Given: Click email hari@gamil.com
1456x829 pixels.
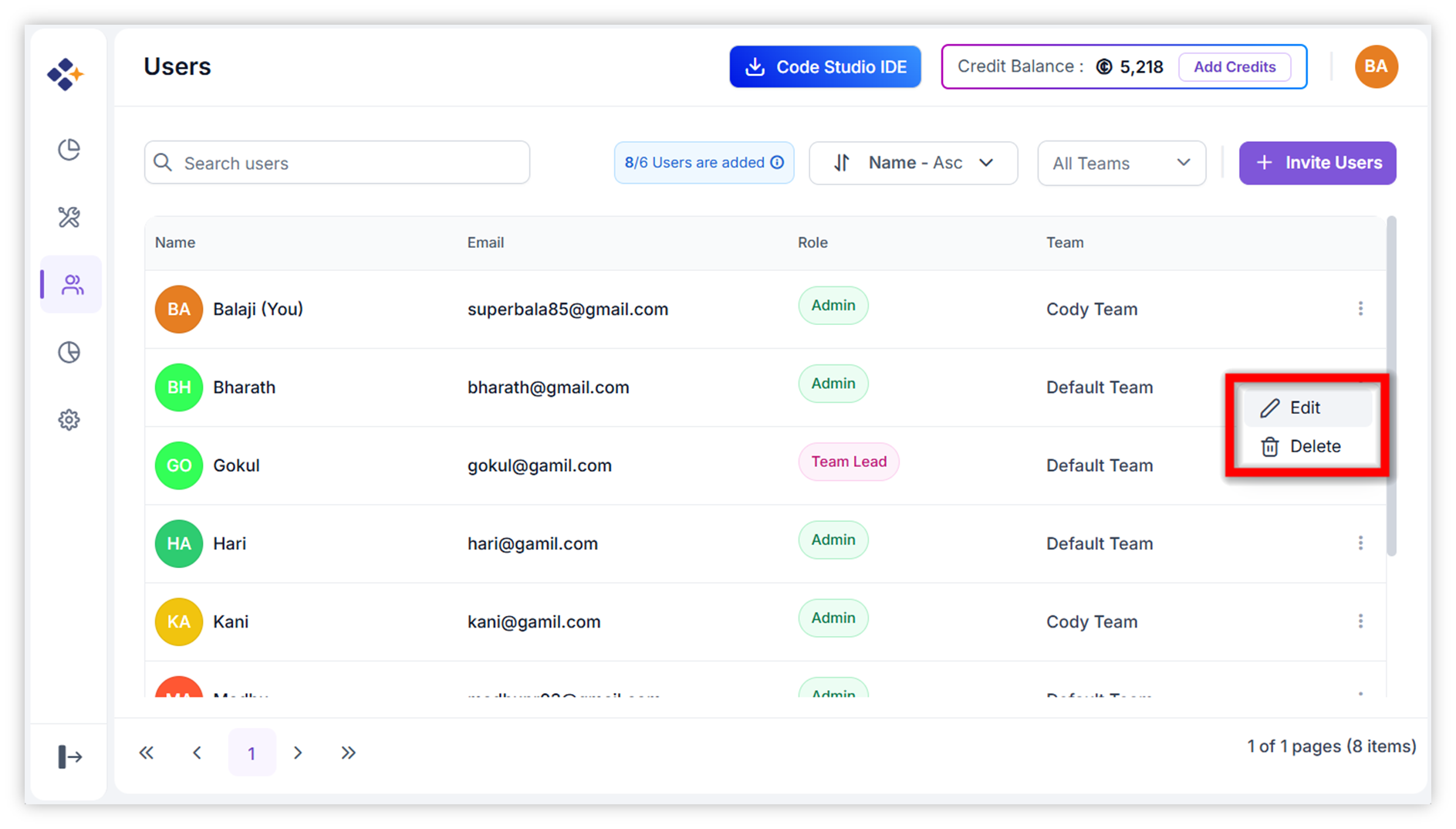Looking at the screenshot, I should 532,543.
